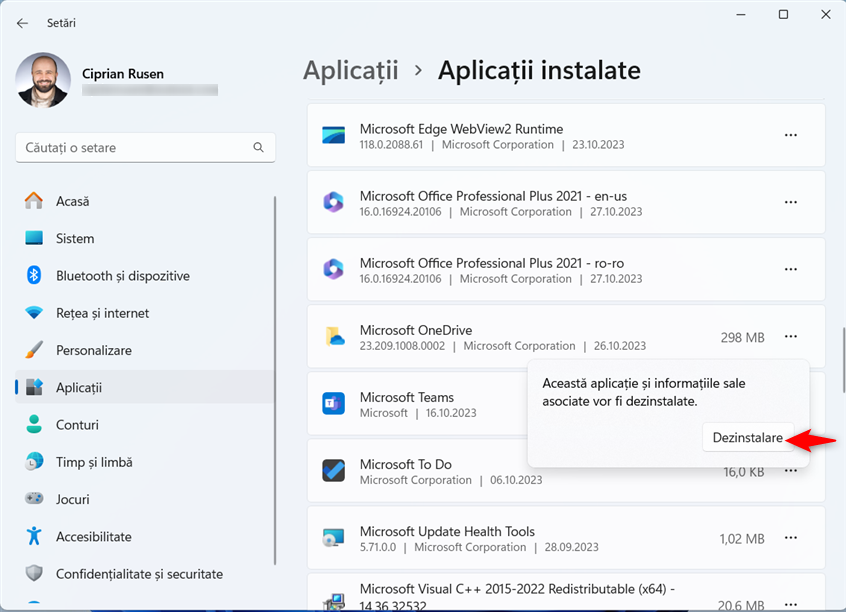
Task: Click the '06.10.2023' To Do install date
Action: [x=516, y=480]
